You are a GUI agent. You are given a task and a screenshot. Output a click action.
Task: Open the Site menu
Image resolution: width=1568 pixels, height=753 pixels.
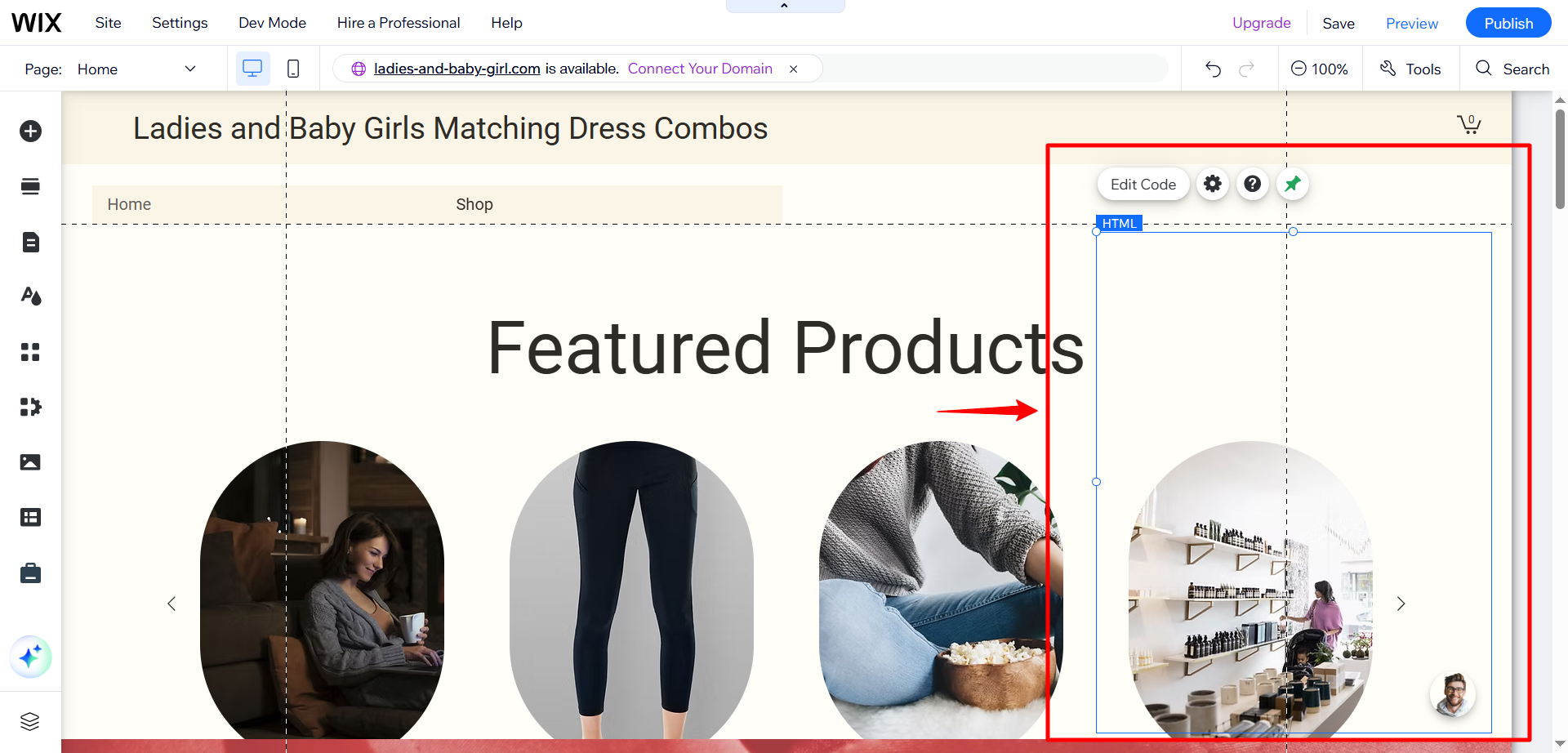click(108, 23)
